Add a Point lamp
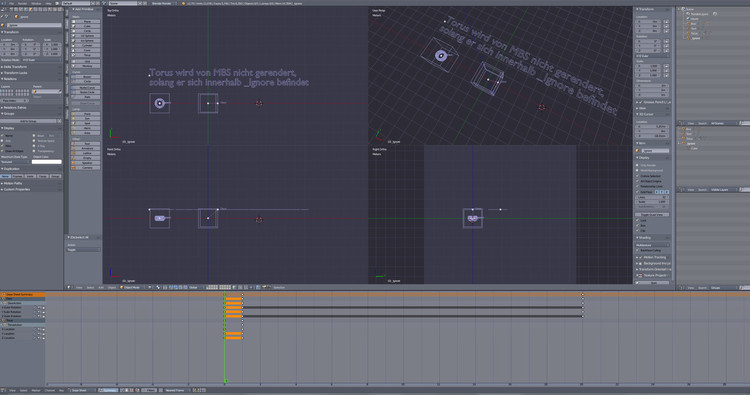The image size is (750, 395). [x=86, y=114]
